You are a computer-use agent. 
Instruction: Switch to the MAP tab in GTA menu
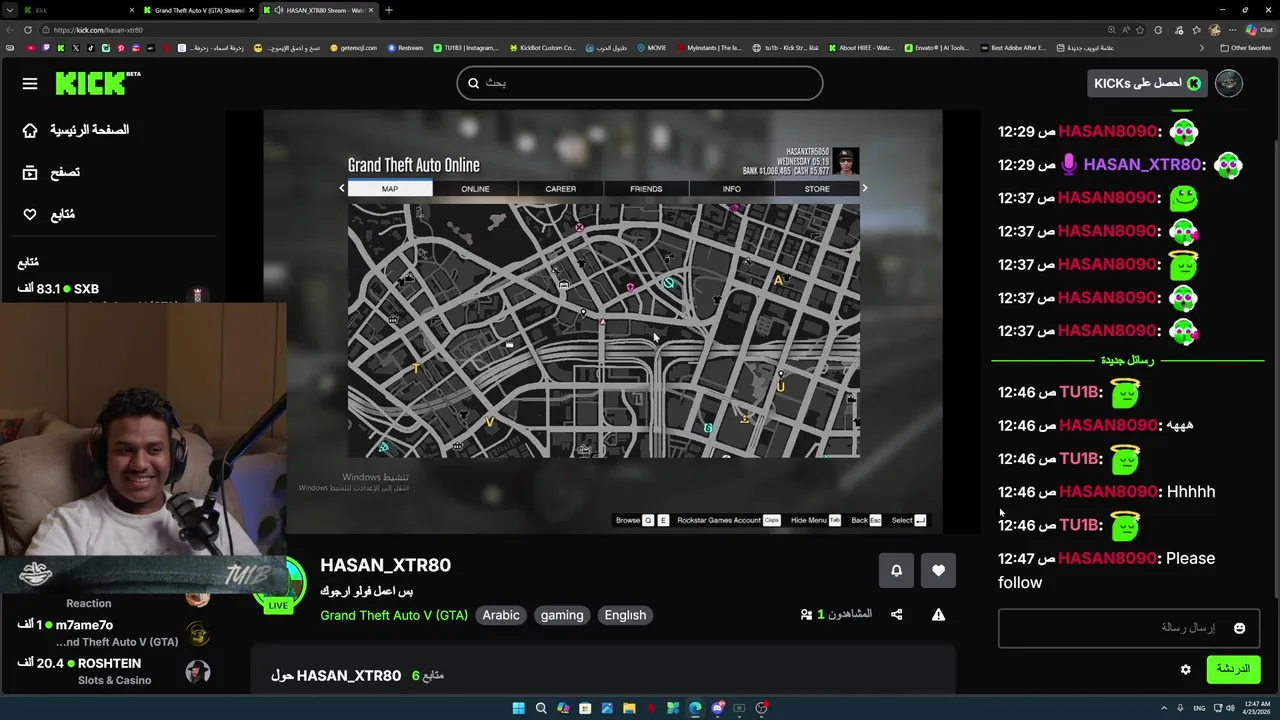[x=390, y=188]
